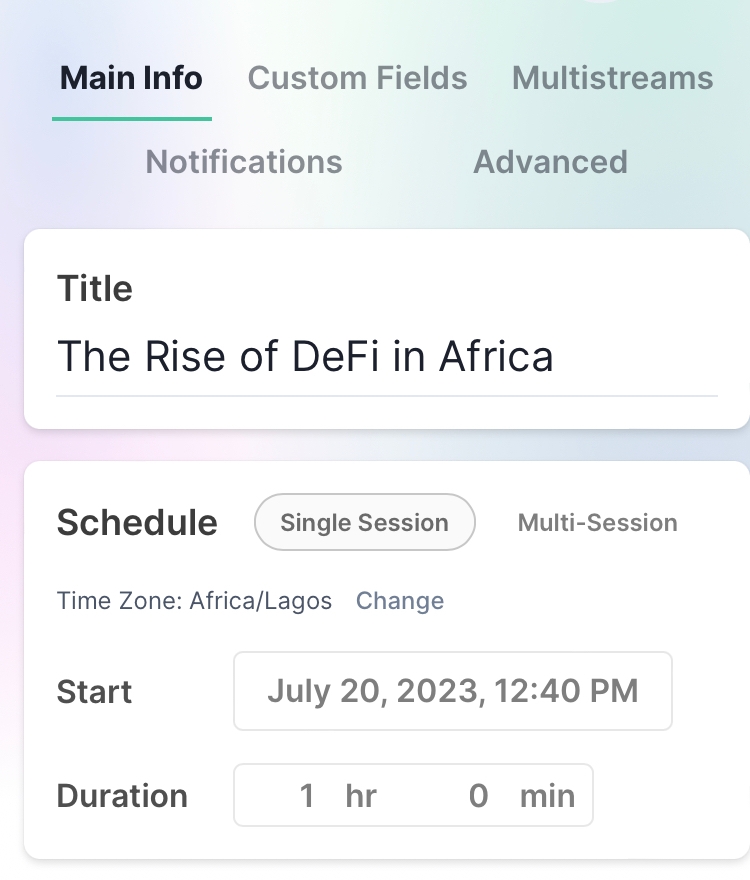Click the green underline beneath Main Info
The height and width of the screenshot is (880, 750).
coord(131,119)
